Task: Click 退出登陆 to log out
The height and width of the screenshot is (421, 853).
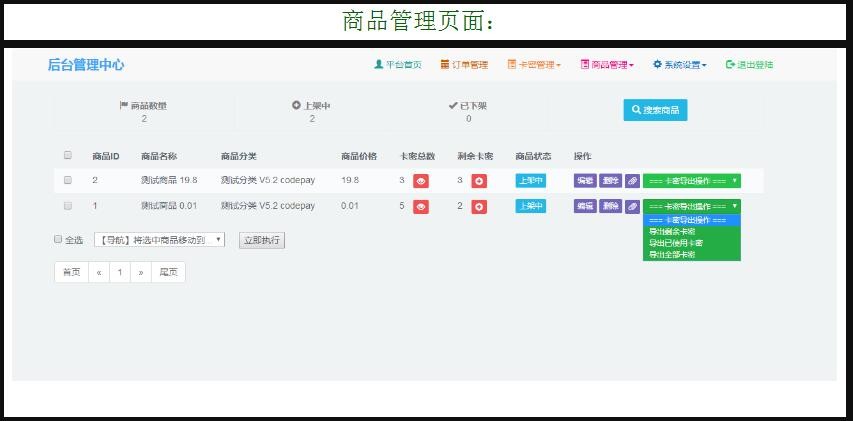Action: [x=749, y=65]
